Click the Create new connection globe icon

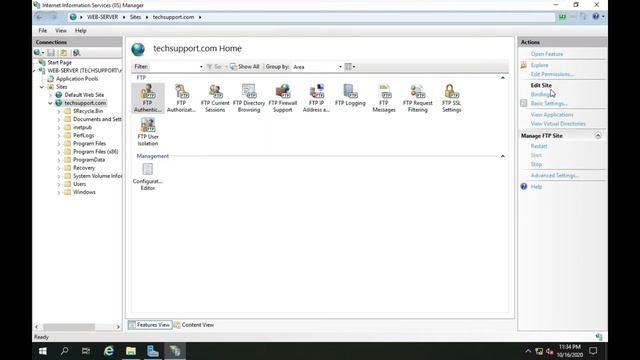tap(38, 53)
